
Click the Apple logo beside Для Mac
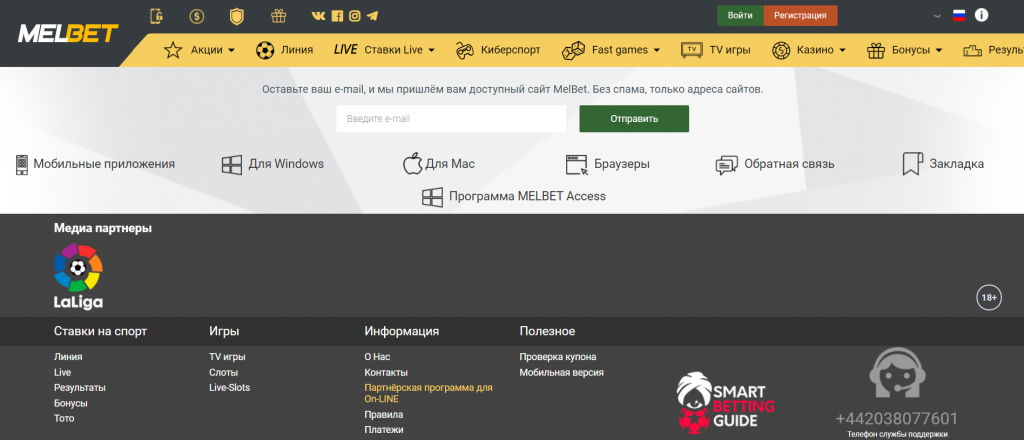point(413,164)
